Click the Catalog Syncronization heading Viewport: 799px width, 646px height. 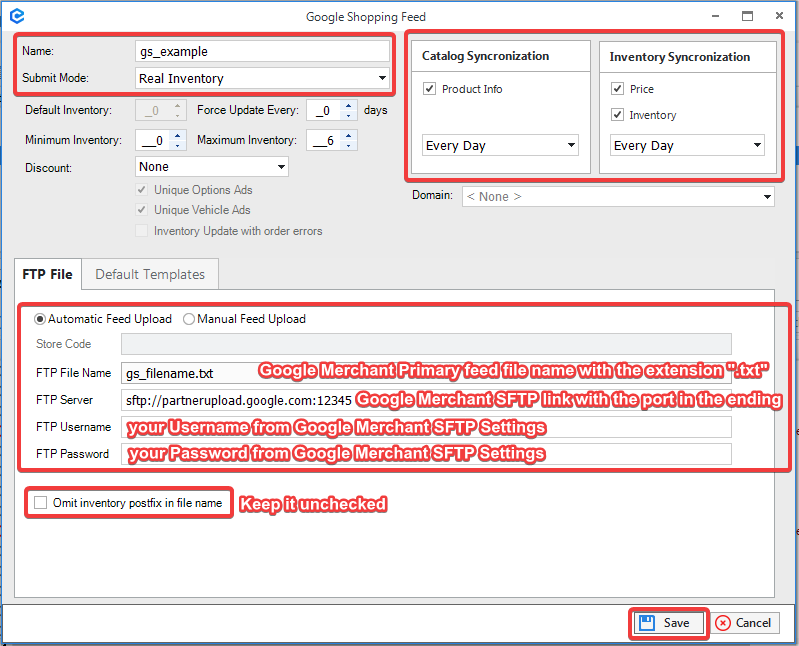coord(486,56)
